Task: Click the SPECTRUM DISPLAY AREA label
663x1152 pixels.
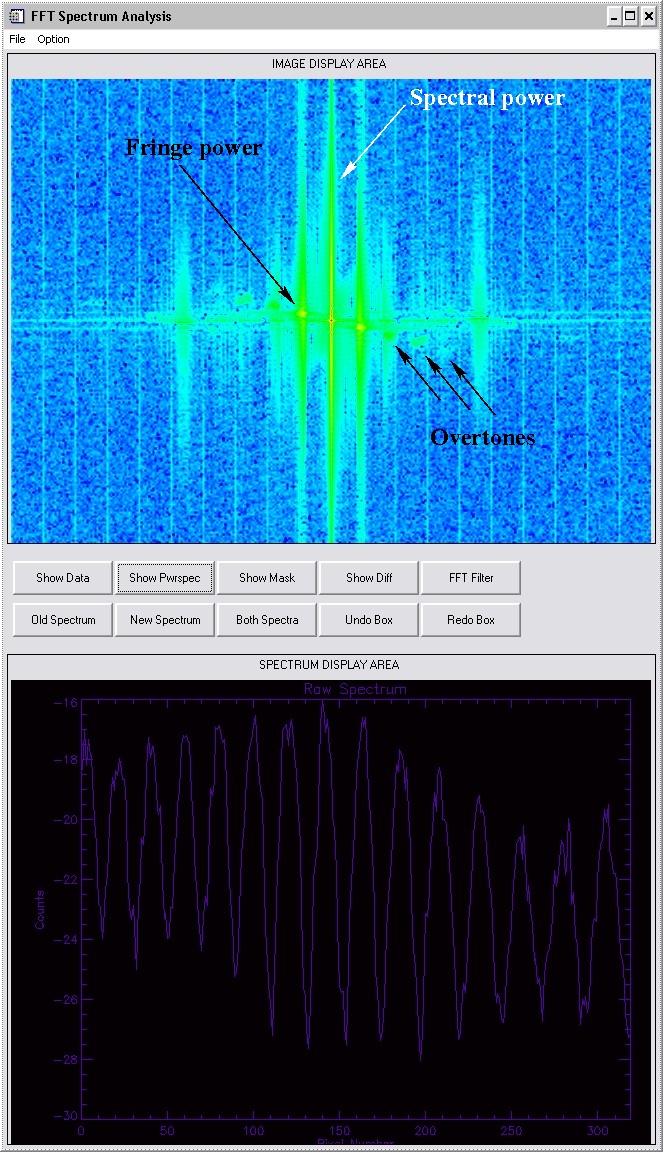Action: (x=329, y=665)
